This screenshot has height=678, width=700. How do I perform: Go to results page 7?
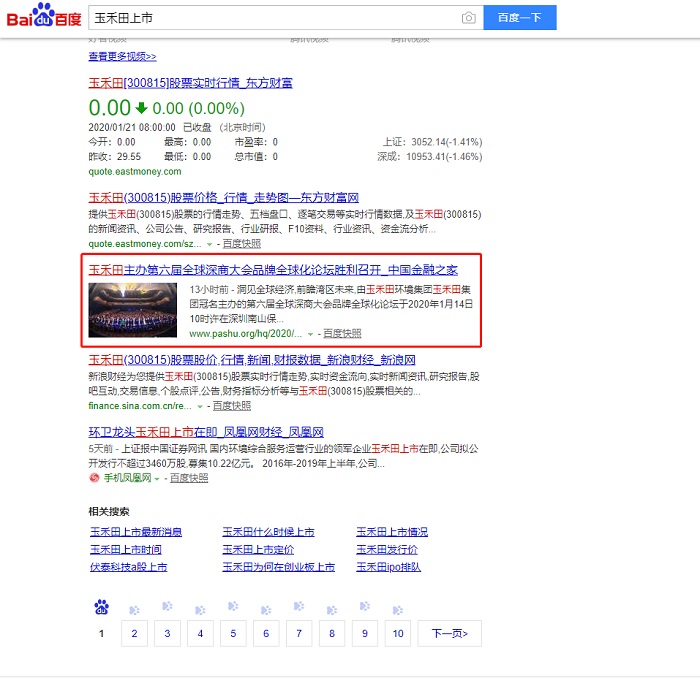[299, 633]
